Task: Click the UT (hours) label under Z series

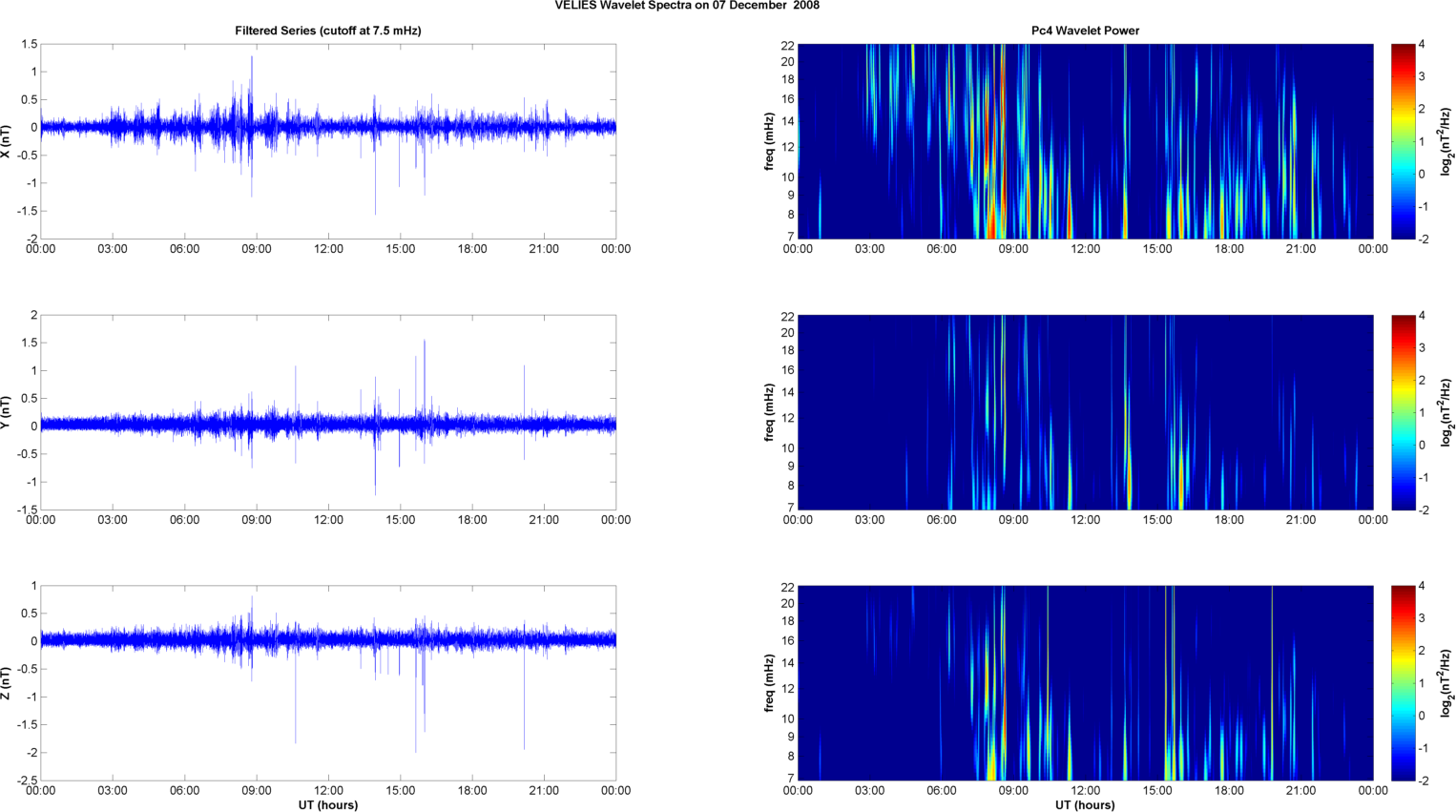Action: 328,805
